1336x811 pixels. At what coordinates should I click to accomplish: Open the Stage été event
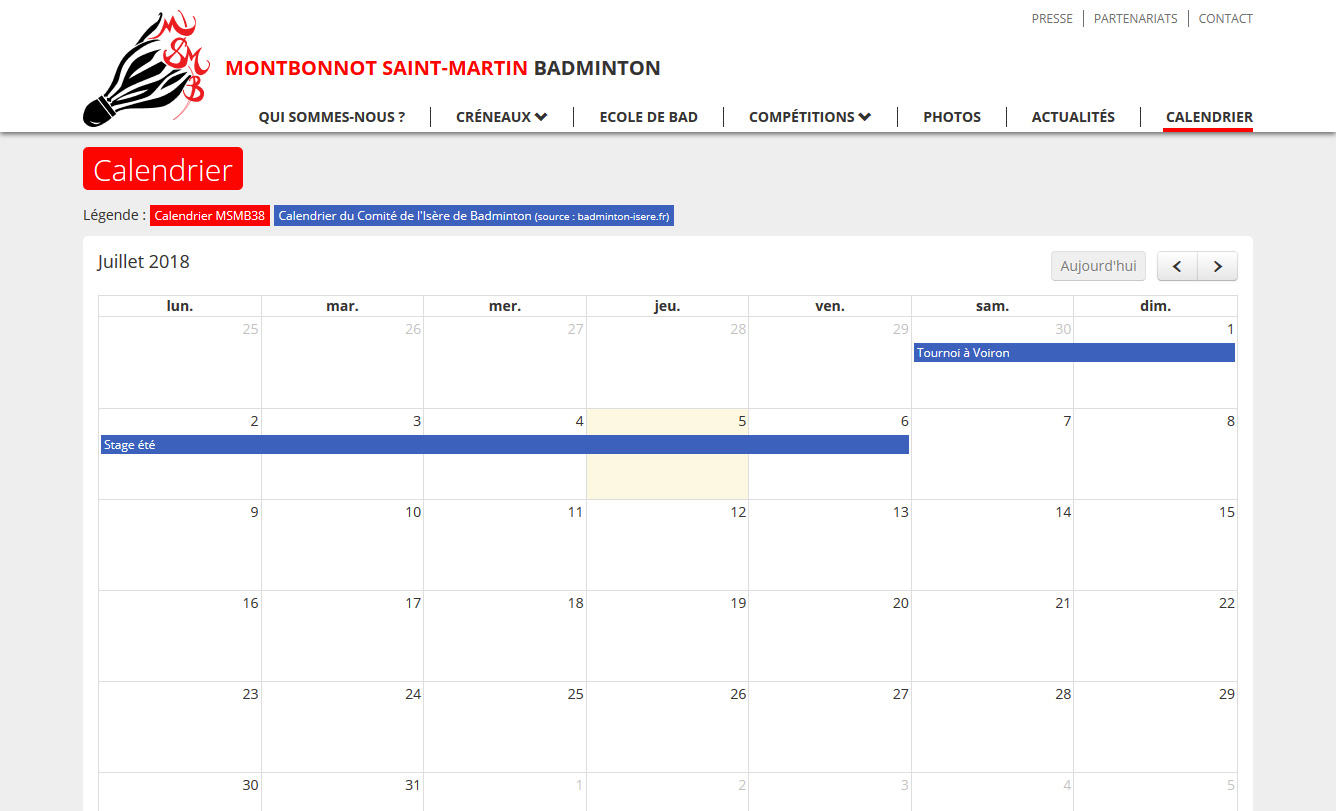click(x=505, y=445)
